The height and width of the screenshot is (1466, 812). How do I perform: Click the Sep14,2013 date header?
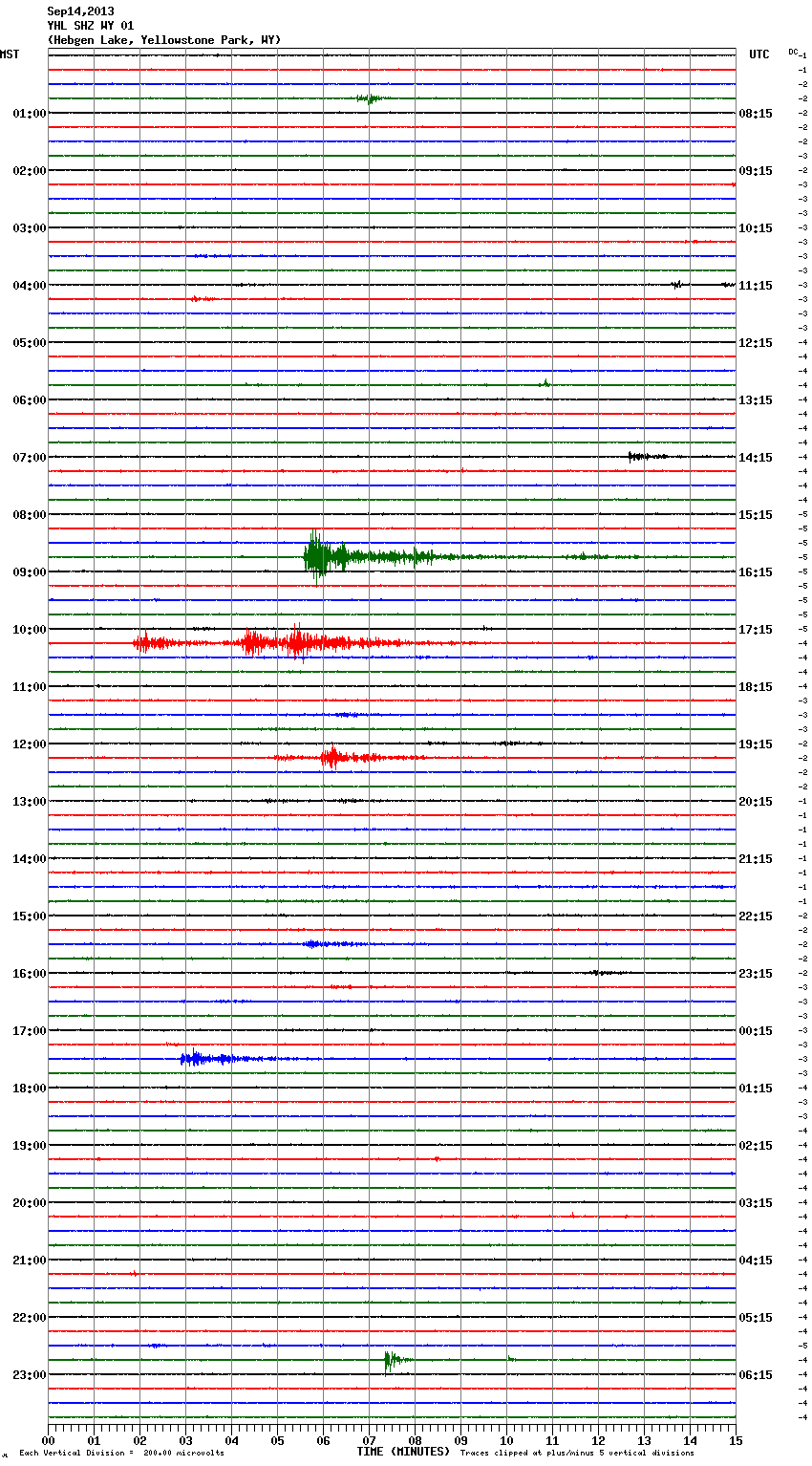coord(80,11)
